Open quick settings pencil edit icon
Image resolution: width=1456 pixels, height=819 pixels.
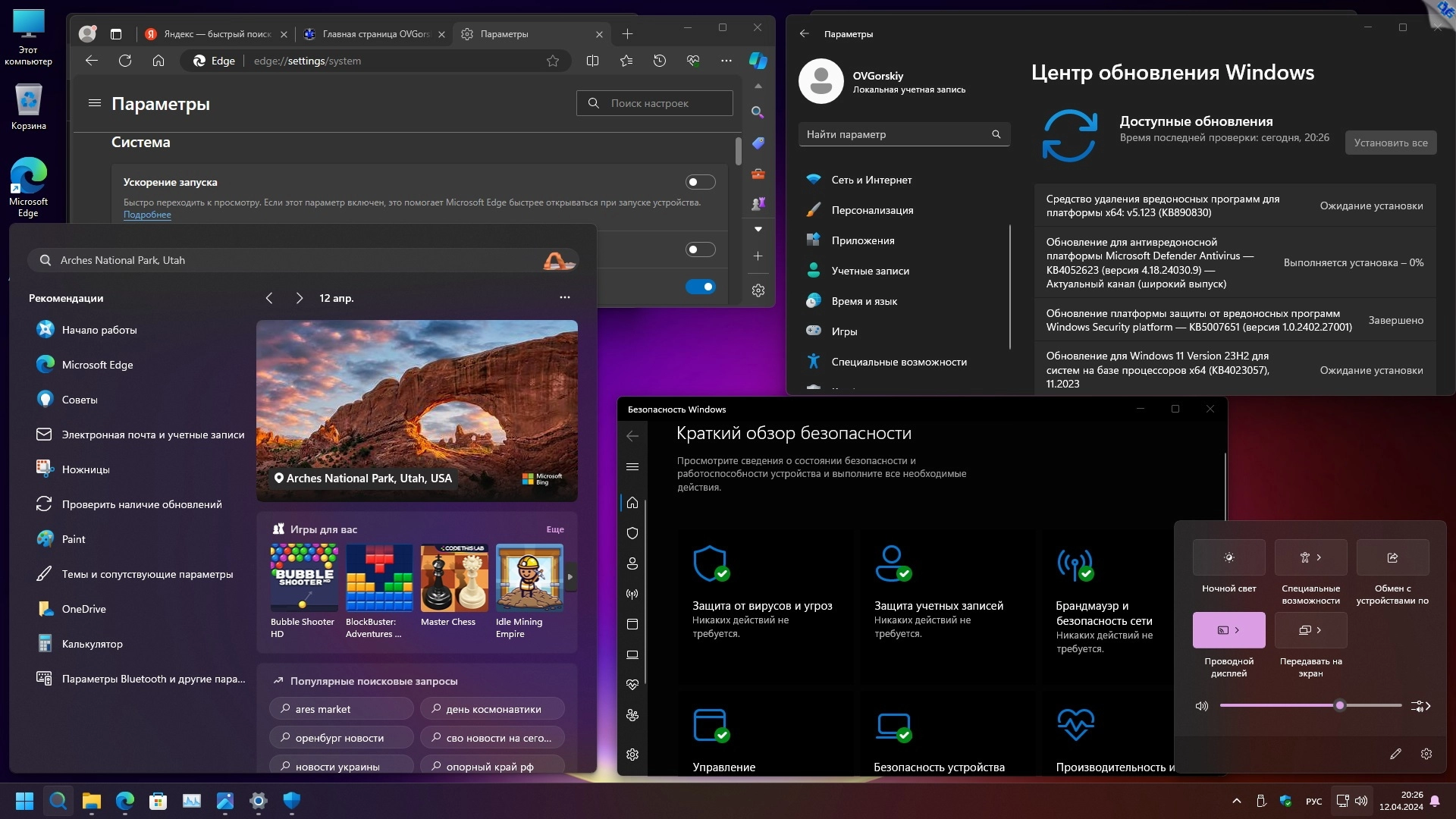(x=1395, y=754)
